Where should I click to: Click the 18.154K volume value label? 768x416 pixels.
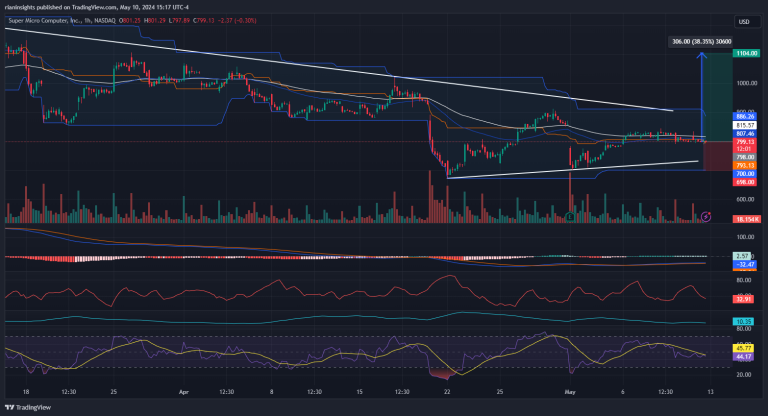(x=744, y=217)
